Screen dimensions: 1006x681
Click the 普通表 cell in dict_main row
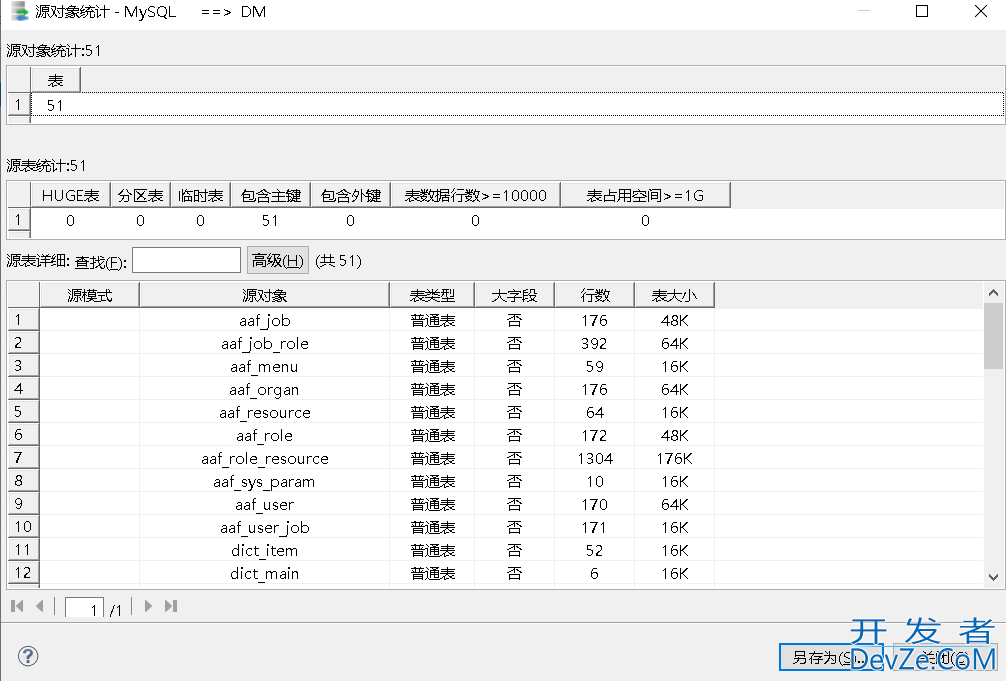click(432, 574)
